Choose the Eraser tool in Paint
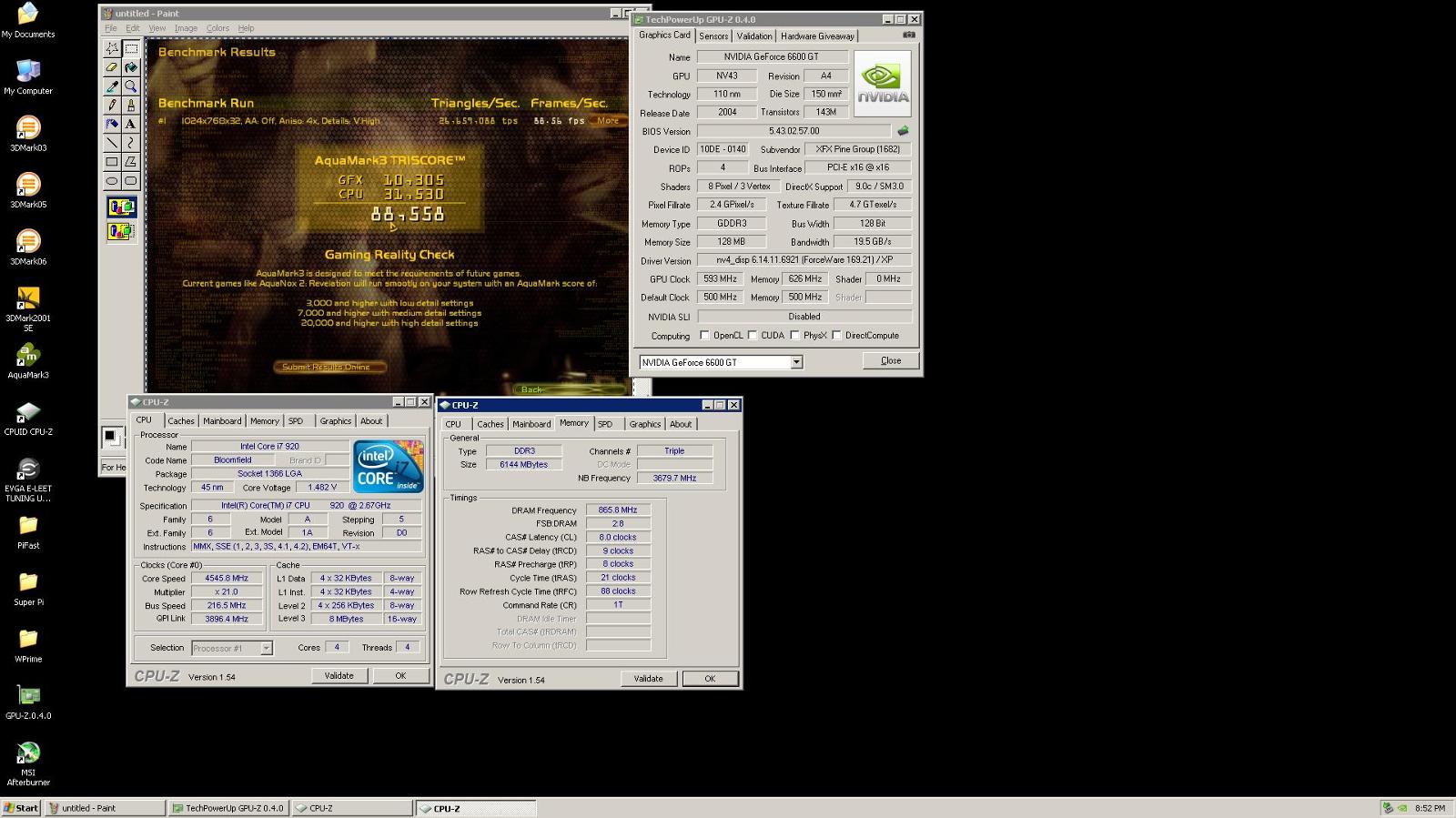 (112, 66)
